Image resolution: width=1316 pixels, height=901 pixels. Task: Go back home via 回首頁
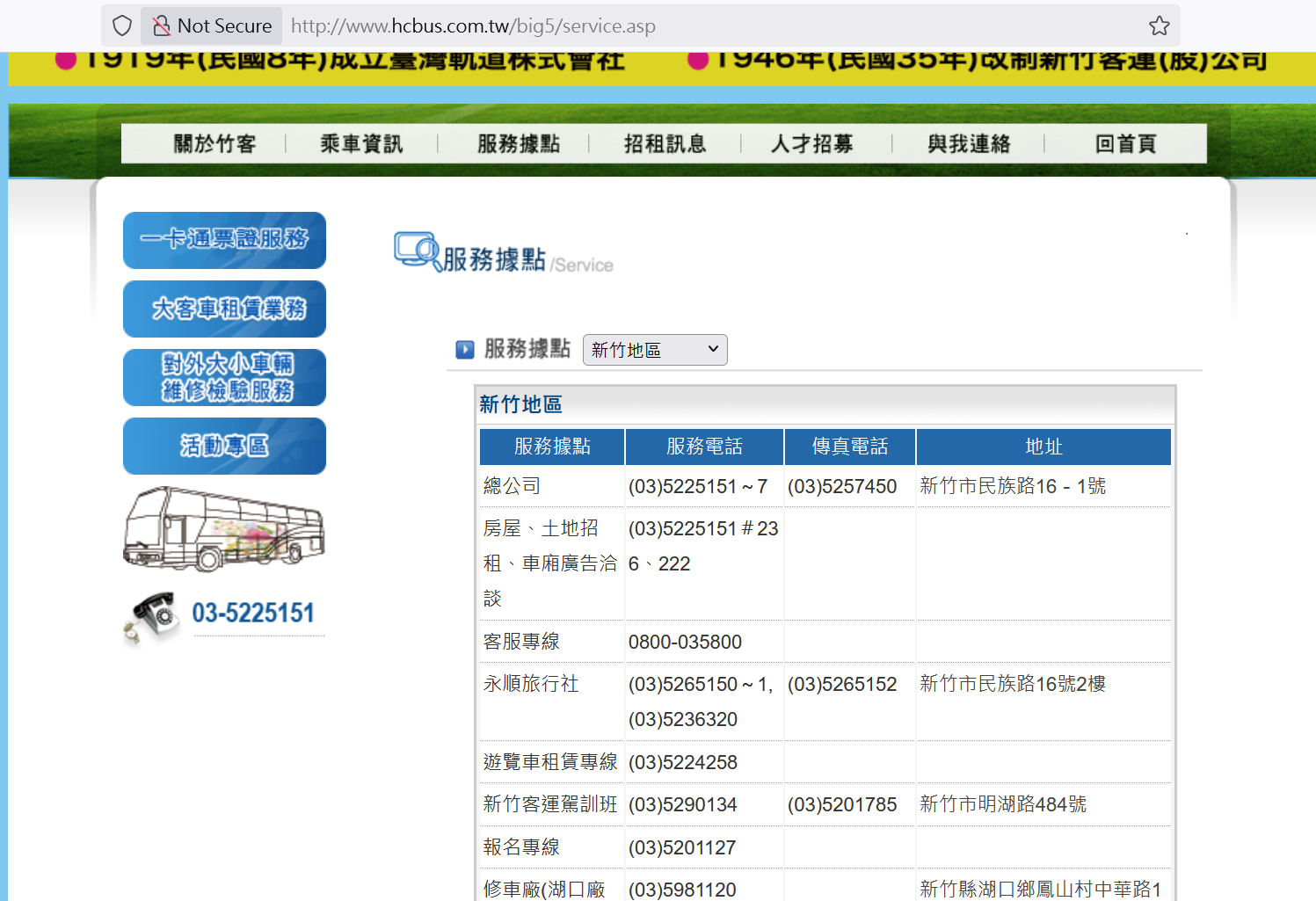[1126, 144]
